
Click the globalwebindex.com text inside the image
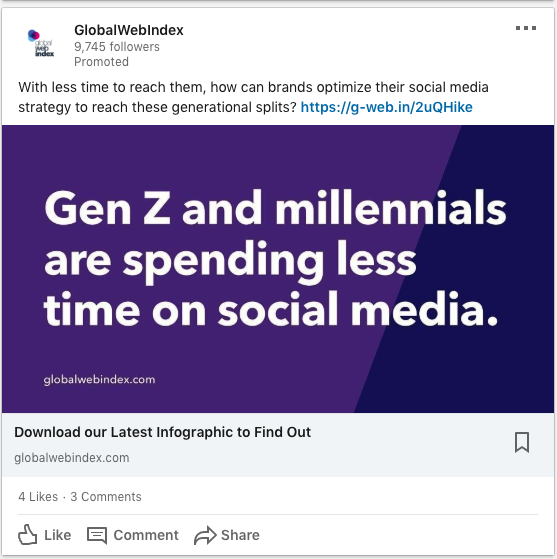99,380
